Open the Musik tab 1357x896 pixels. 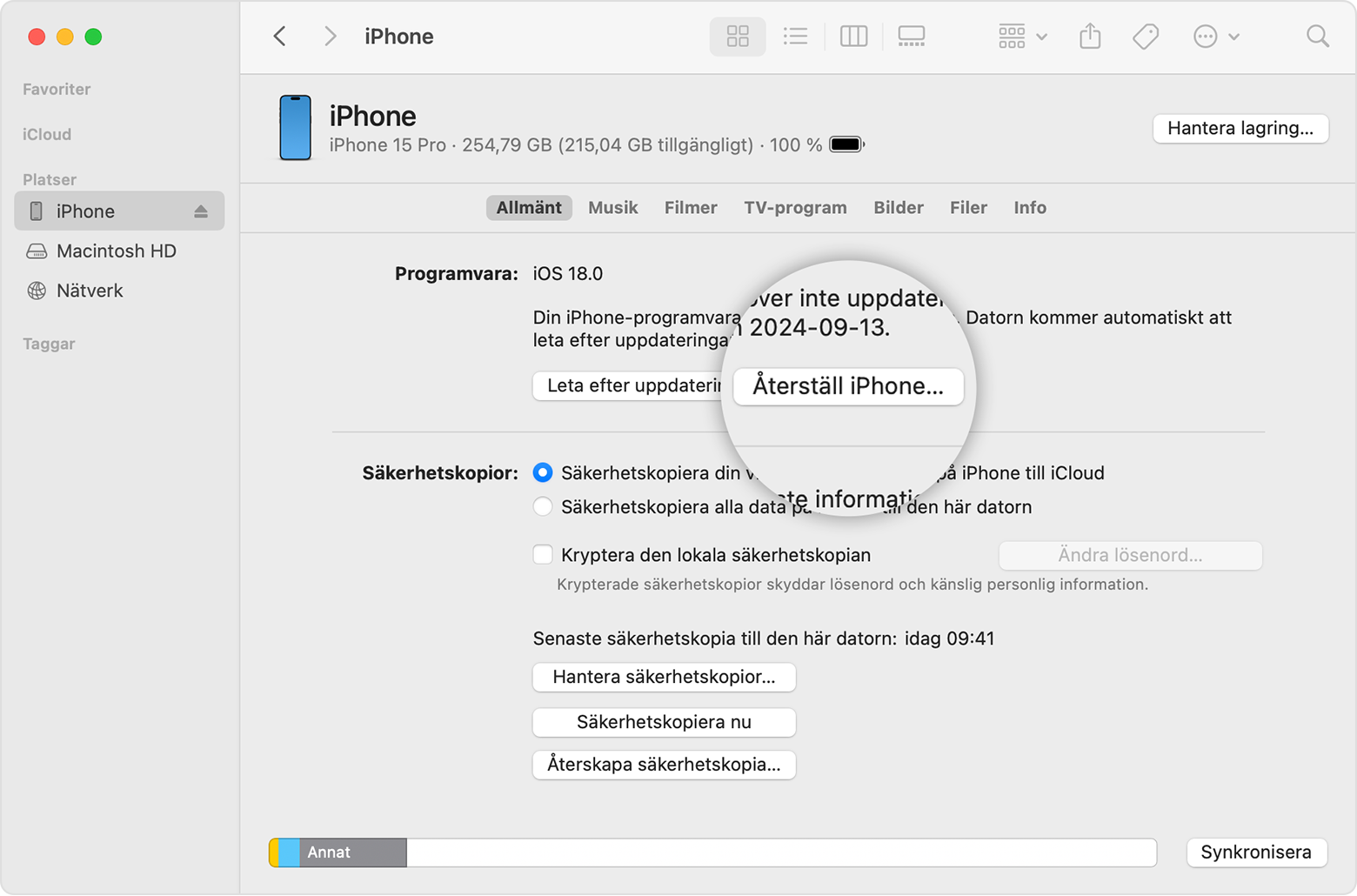coord(612,207)
